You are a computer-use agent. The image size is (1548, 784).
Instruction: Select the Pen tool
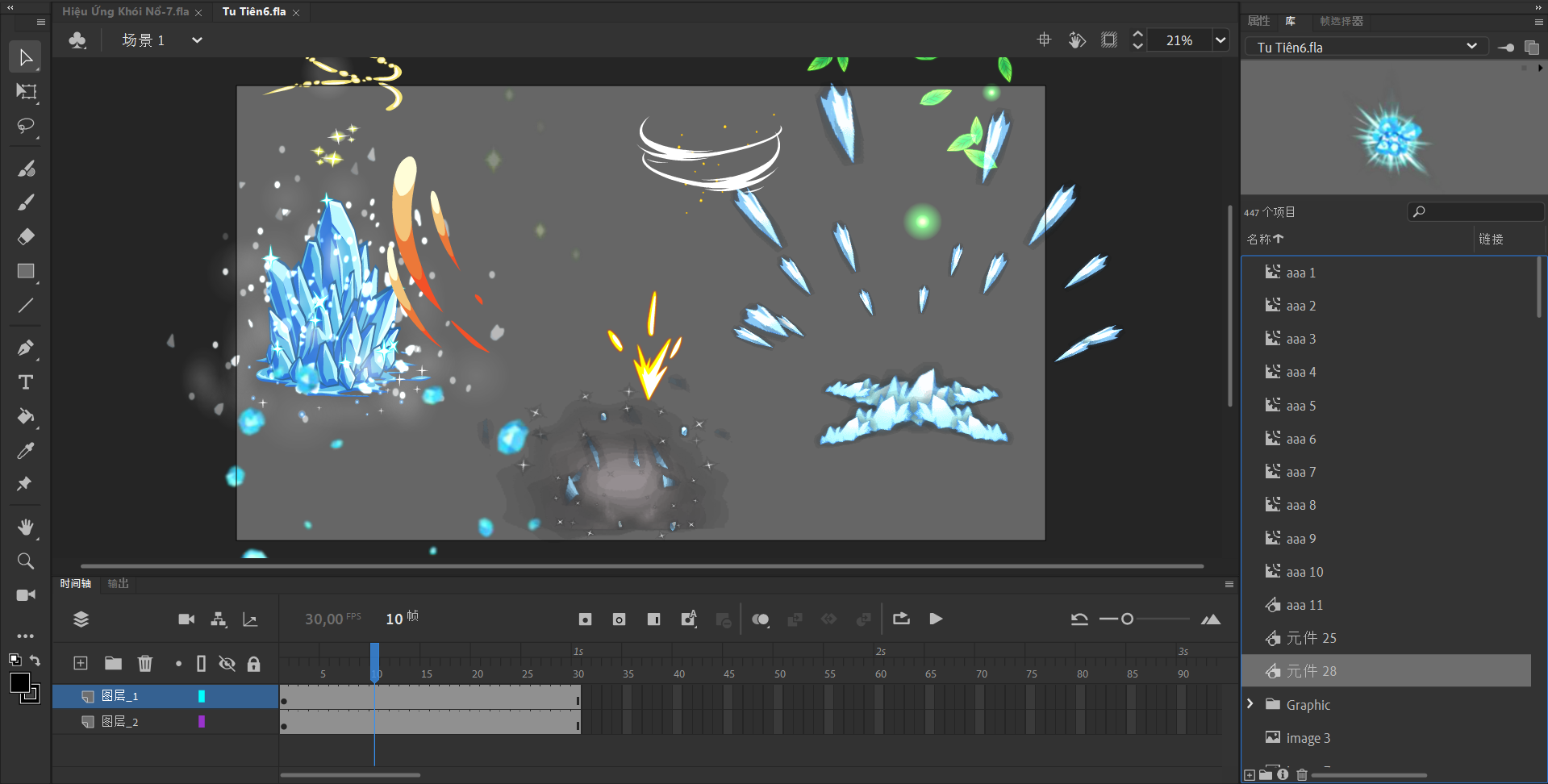26,348
